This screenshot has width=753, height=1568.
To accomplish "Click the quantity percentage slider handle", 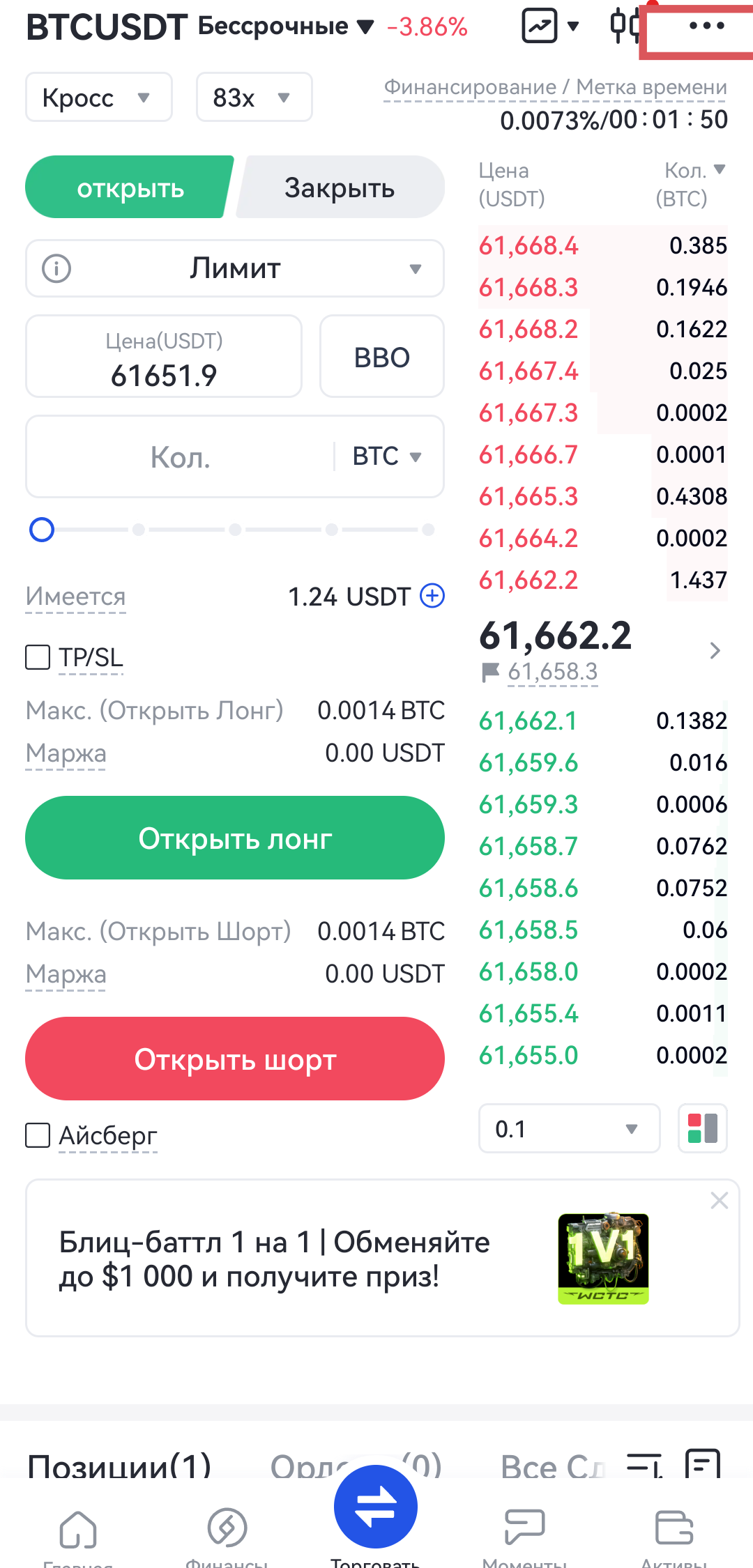I will 42,530.
